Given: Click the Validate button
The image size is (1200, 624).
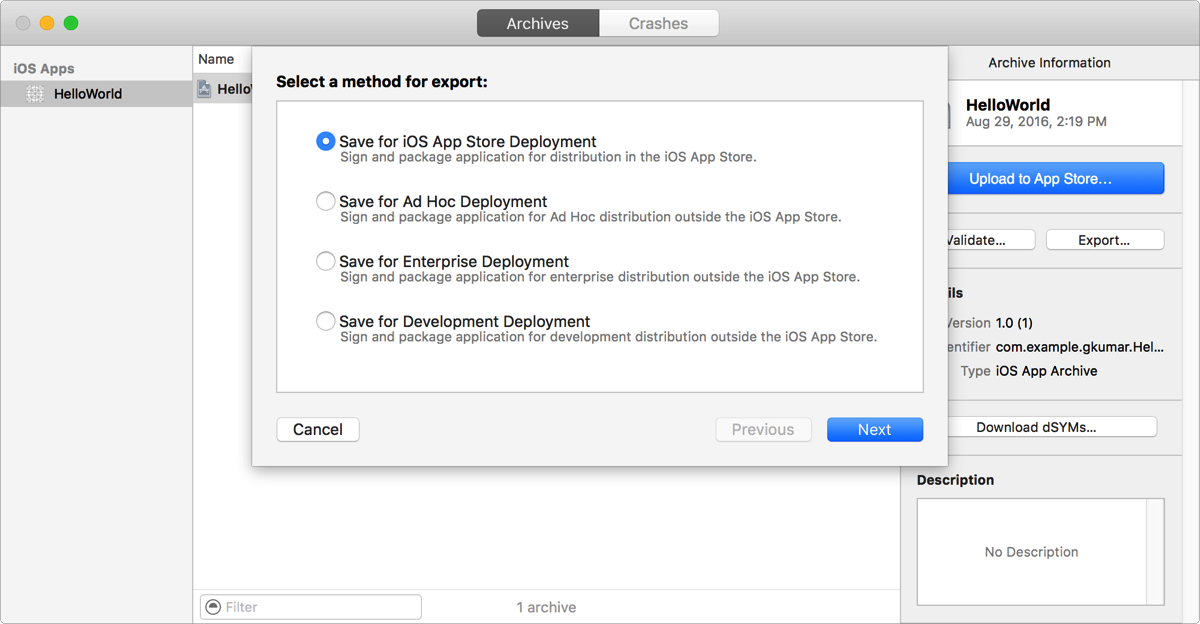Looking at the screenshot, I should [x=978, y=240].
